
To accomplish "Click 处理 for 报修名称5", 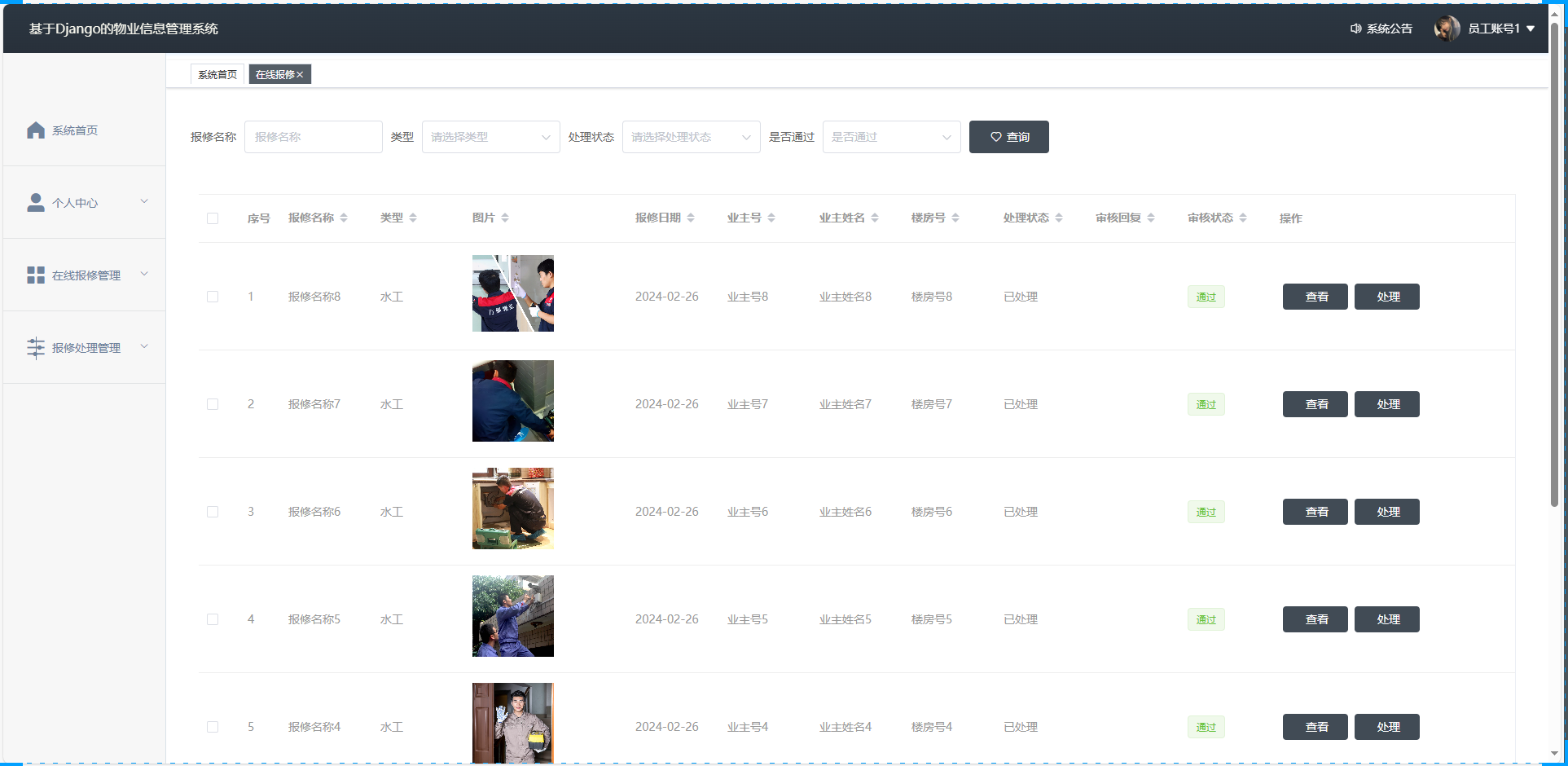I will click(1387, 619).
